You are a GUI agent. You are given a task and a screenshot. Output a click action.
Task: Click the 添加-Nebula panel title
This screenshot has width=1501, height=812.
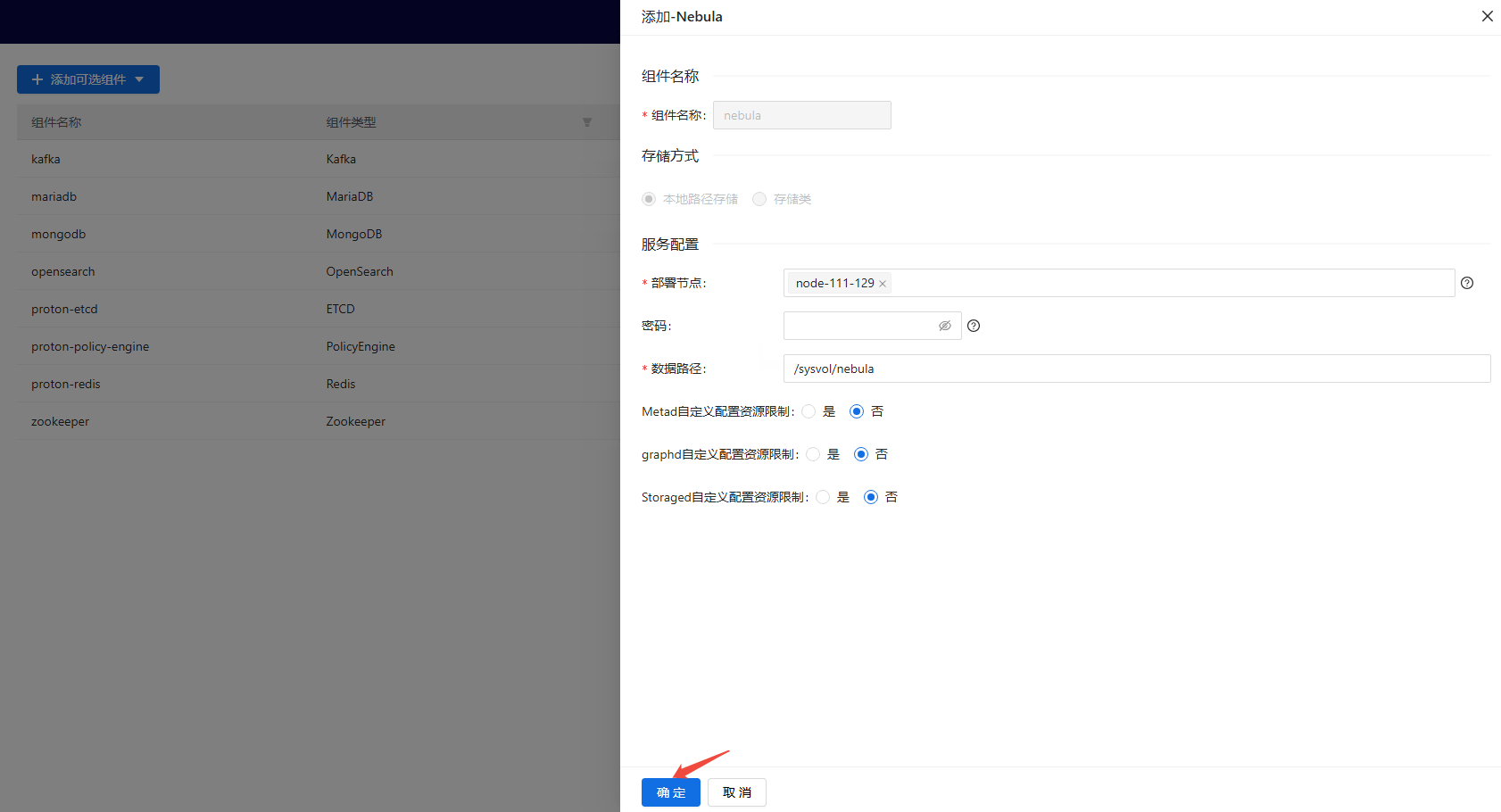[x=682, y=16]
